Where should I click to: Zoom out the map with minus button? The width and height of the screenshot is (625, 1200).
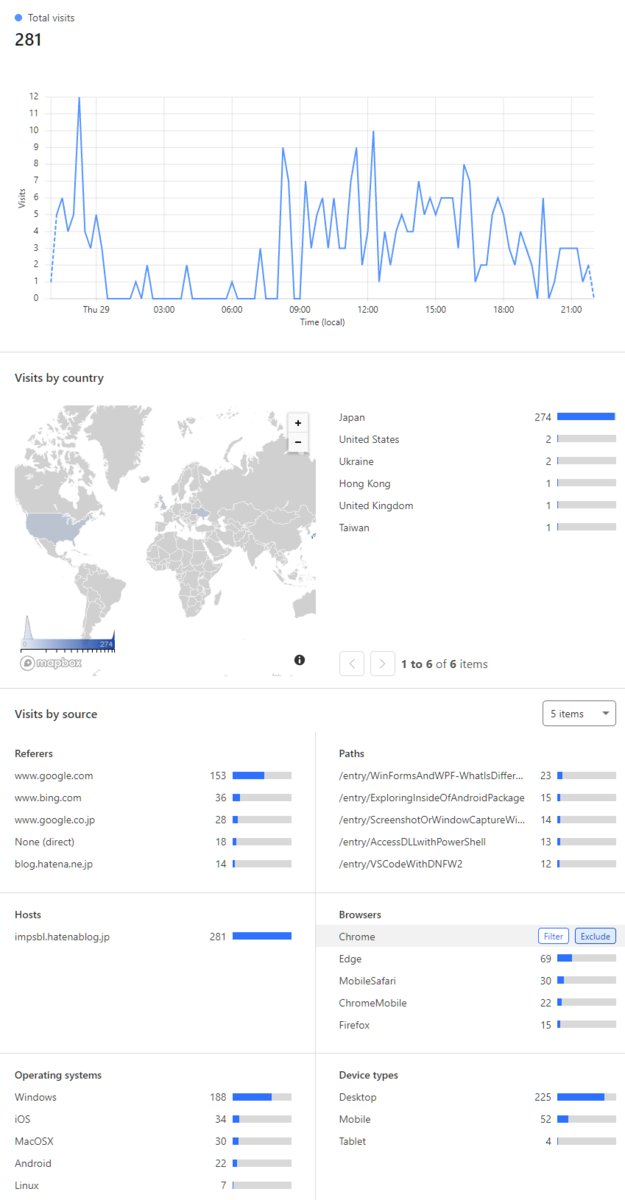click(298, 441)
